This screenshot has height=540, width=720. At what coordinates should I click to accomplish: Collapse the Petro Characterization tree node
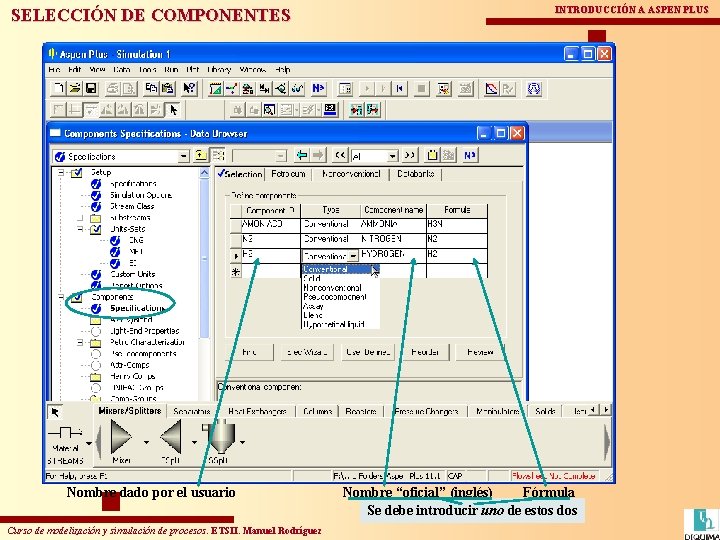pyautogui.click(x=81, y=343)
